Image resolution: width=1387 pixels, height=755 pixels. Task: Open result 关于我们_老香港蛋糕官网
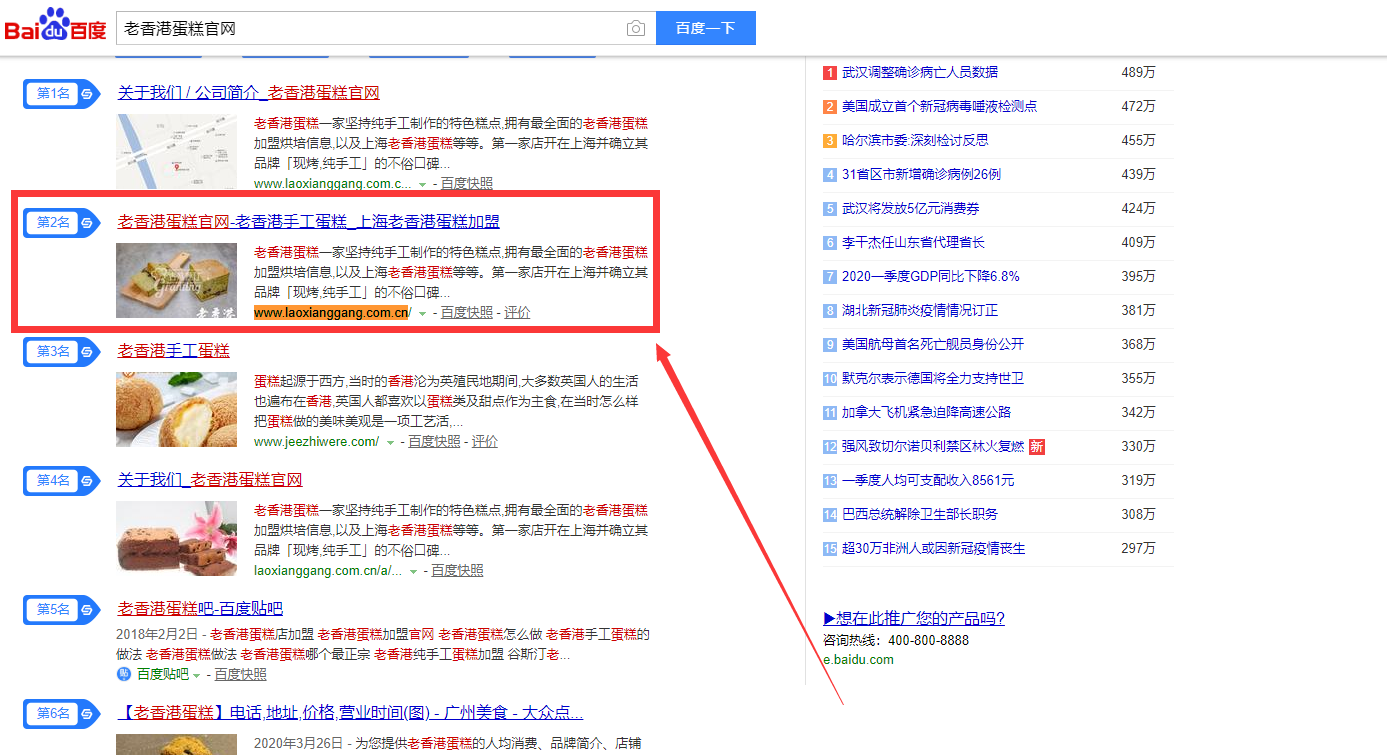click(x=210, y=480)
